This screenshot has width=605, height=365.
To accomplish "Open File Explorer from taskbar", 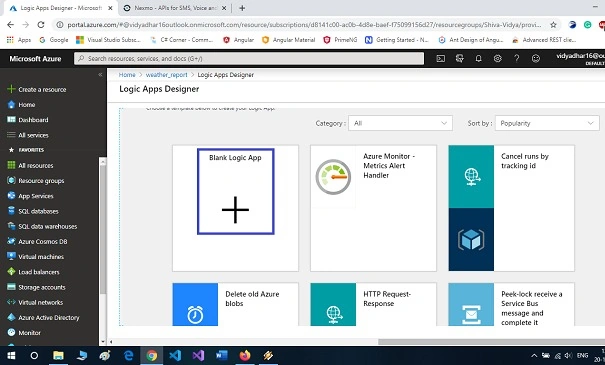I will (58, 355).
